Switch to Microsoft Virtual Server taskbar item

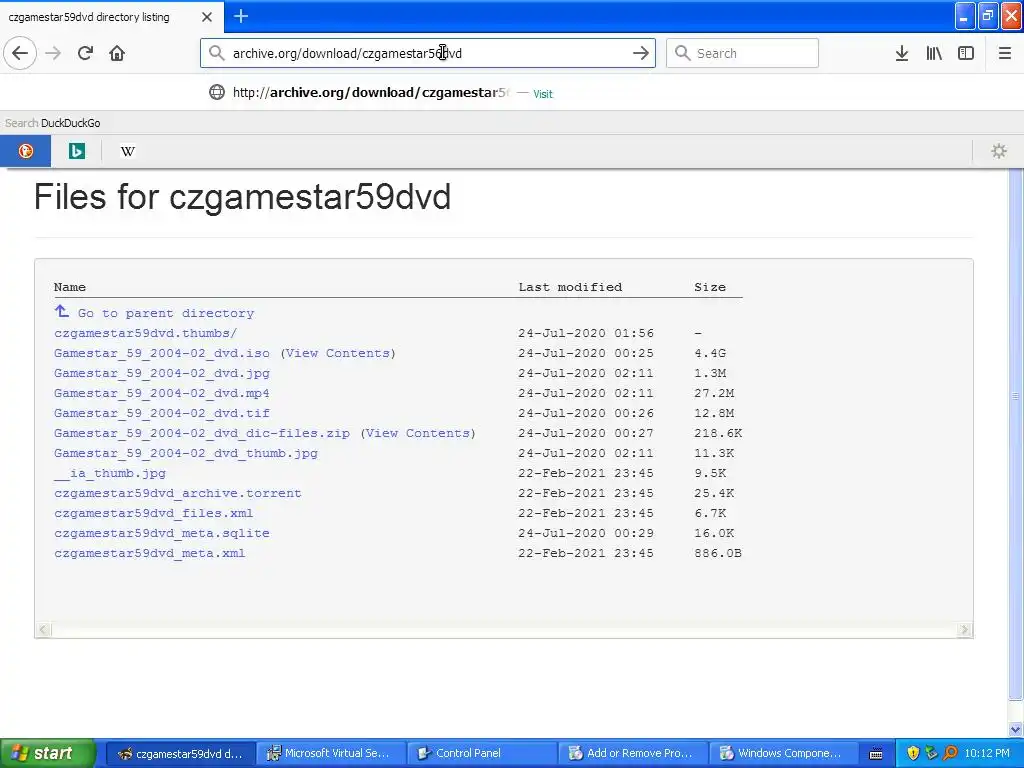coord(330,753)
